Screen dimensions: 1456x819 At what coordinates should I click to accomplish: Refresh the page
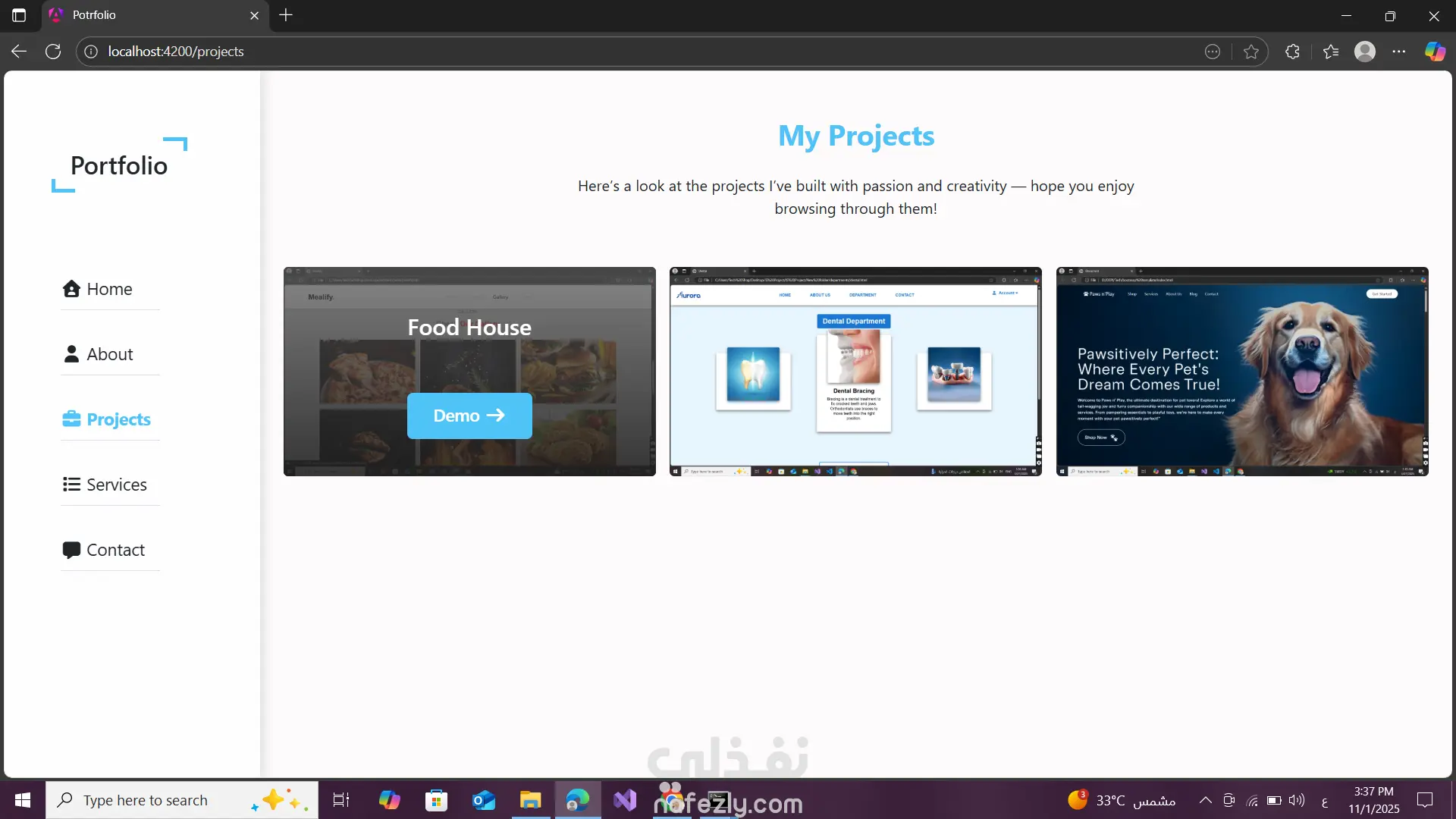pos(53,52)
